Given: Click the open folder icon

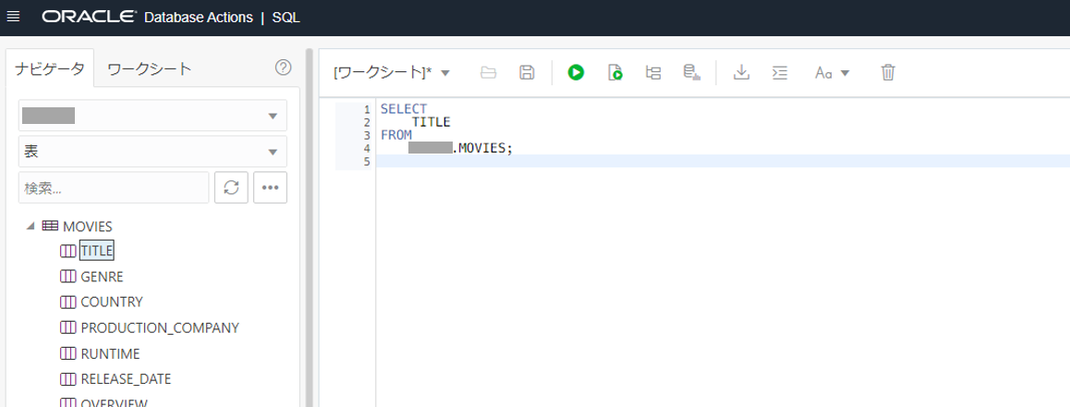Looking at the screenshot, I should click(x=488, y=72).
